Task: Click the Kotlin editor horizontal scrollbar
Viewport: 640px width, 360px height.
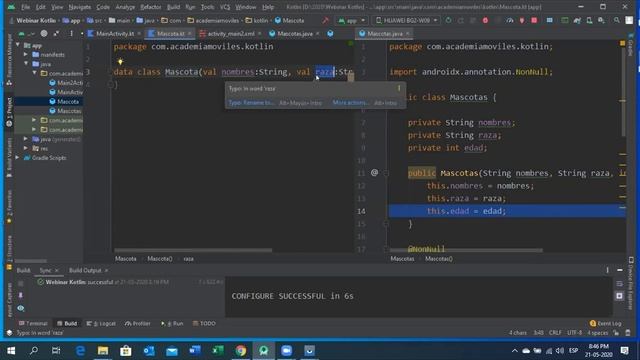Action: 193,250
